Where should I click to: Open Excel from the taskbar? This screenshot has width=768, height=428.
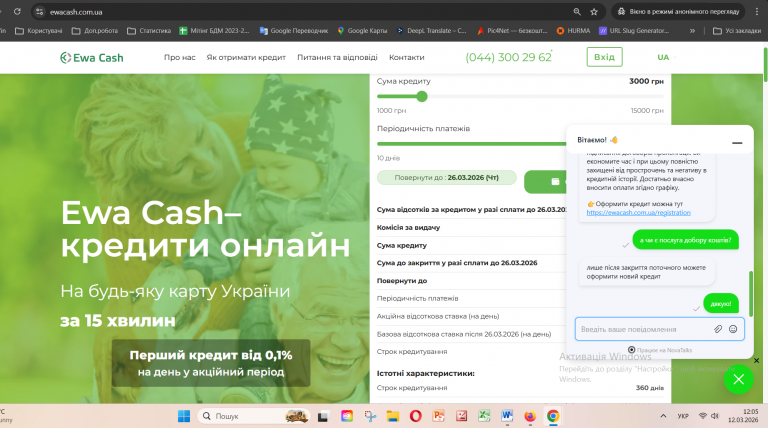coord(484,416)
